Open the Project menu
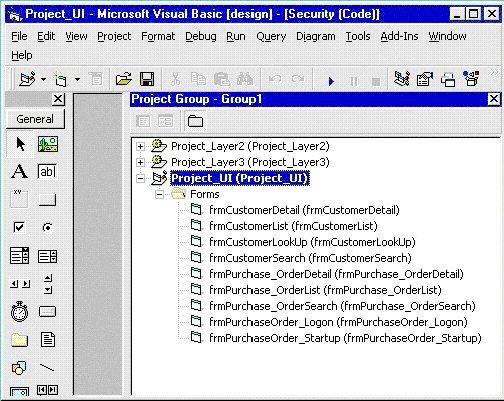Screen dimensions: 504x401 click(114, 36)
